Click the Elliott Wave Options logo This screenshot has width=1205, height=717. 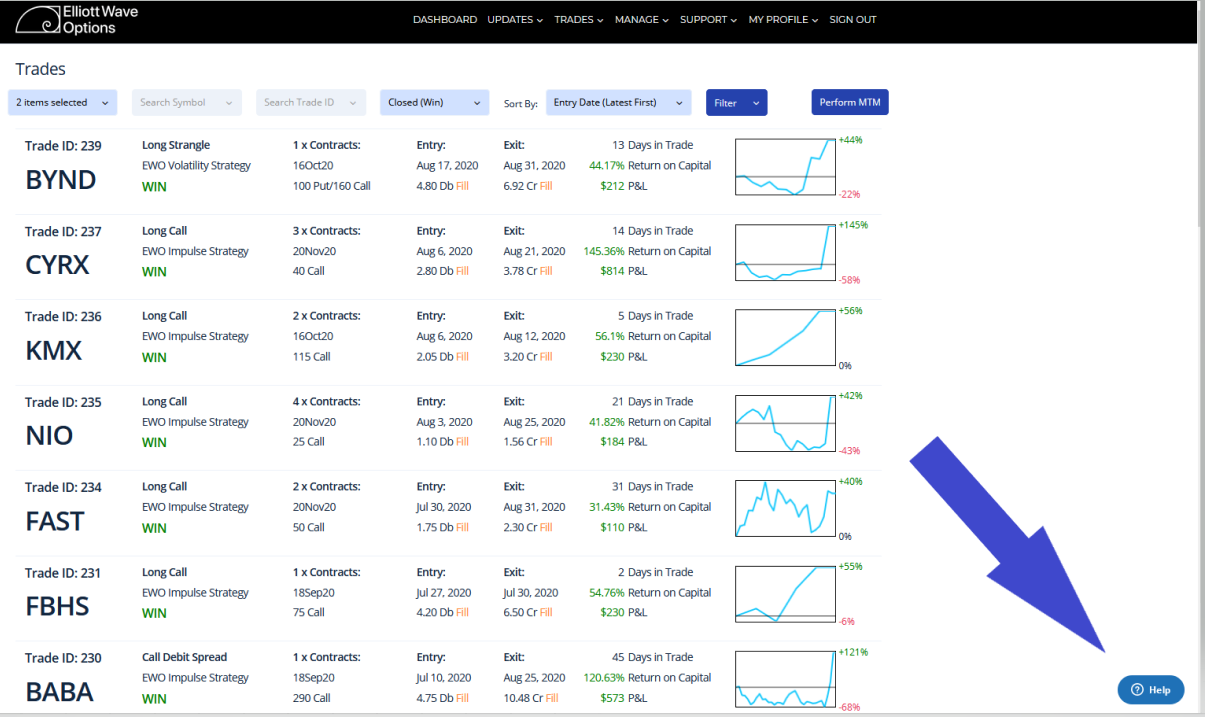click(x=77, y=20)
